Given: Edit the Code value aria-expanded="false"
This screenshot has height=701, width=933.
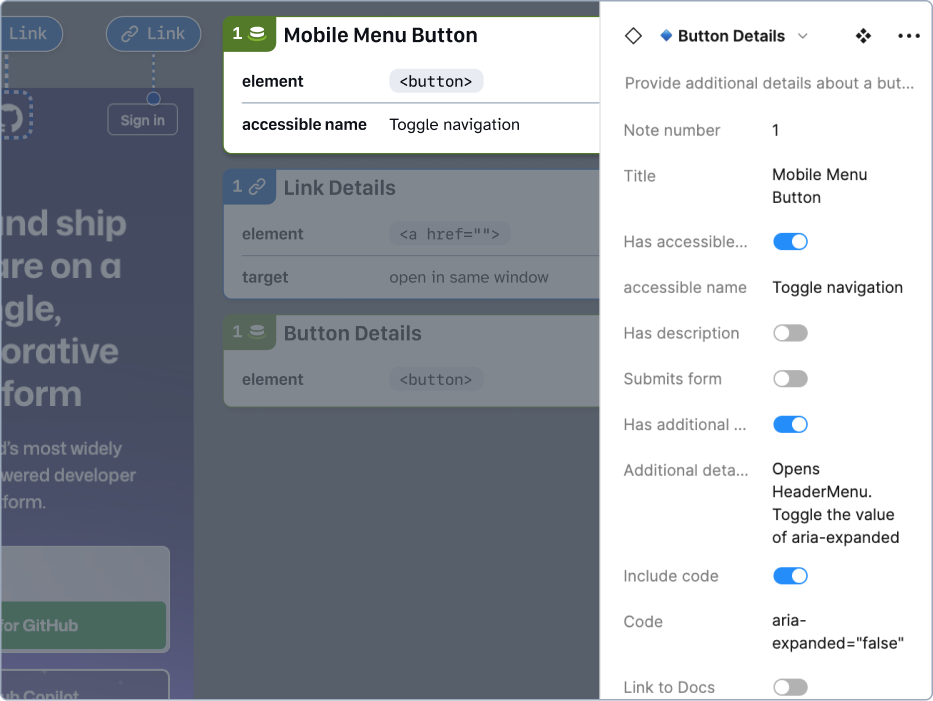Looking at the screenshot, I should point(838,632).
